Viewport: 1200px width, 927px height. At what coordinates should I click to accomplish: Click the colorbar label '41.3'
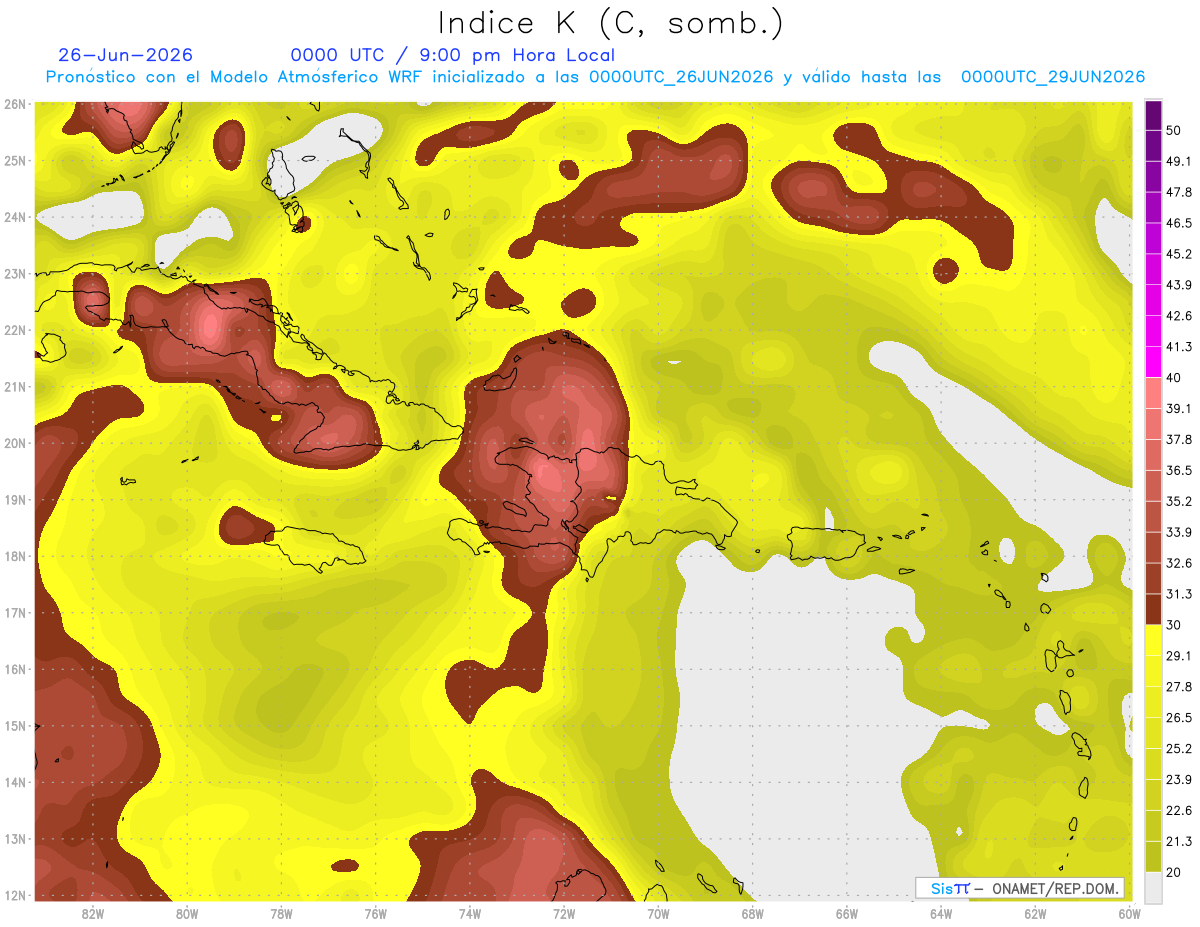pos(1179,347)
